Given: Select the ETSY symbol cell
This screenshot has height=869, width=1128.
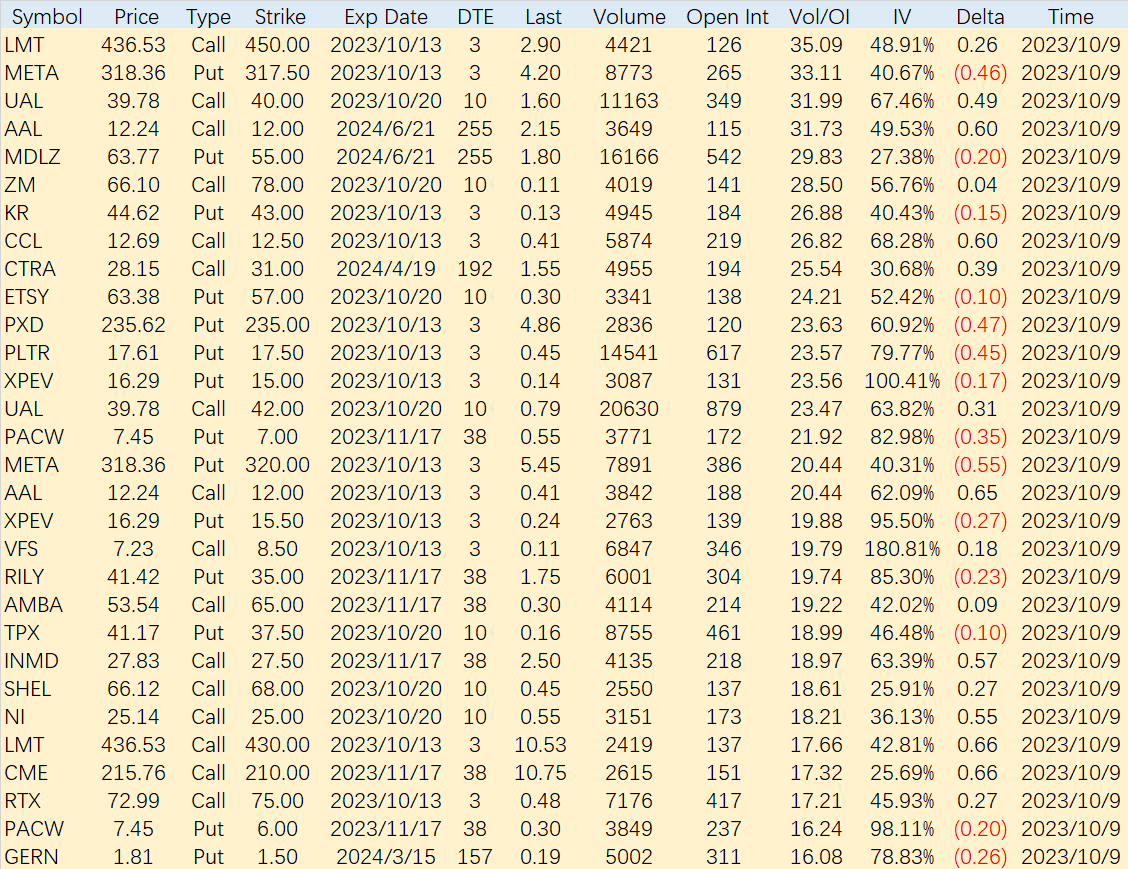Looking at the screenshot, I should coord(27,297).
